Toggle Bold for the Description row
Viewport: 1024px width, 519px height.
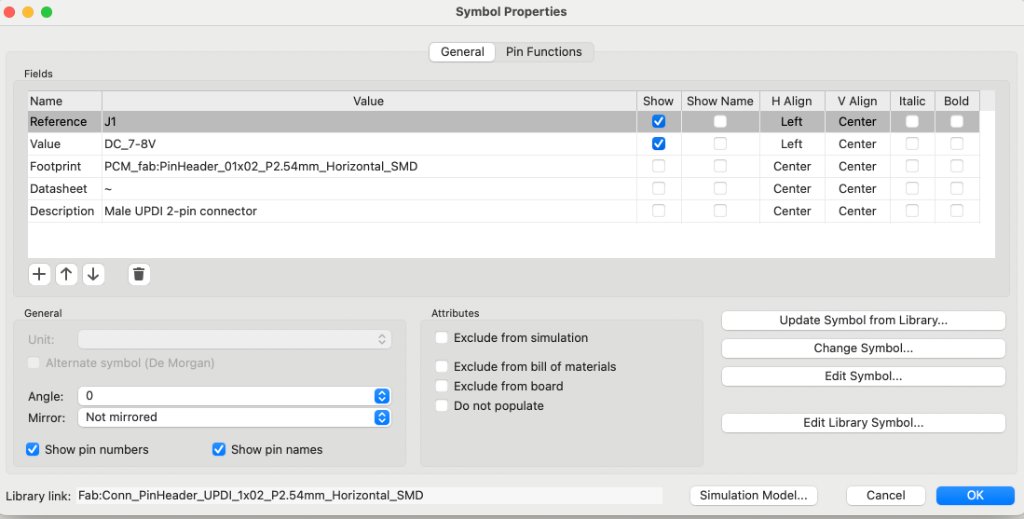[x=956, y=211]
